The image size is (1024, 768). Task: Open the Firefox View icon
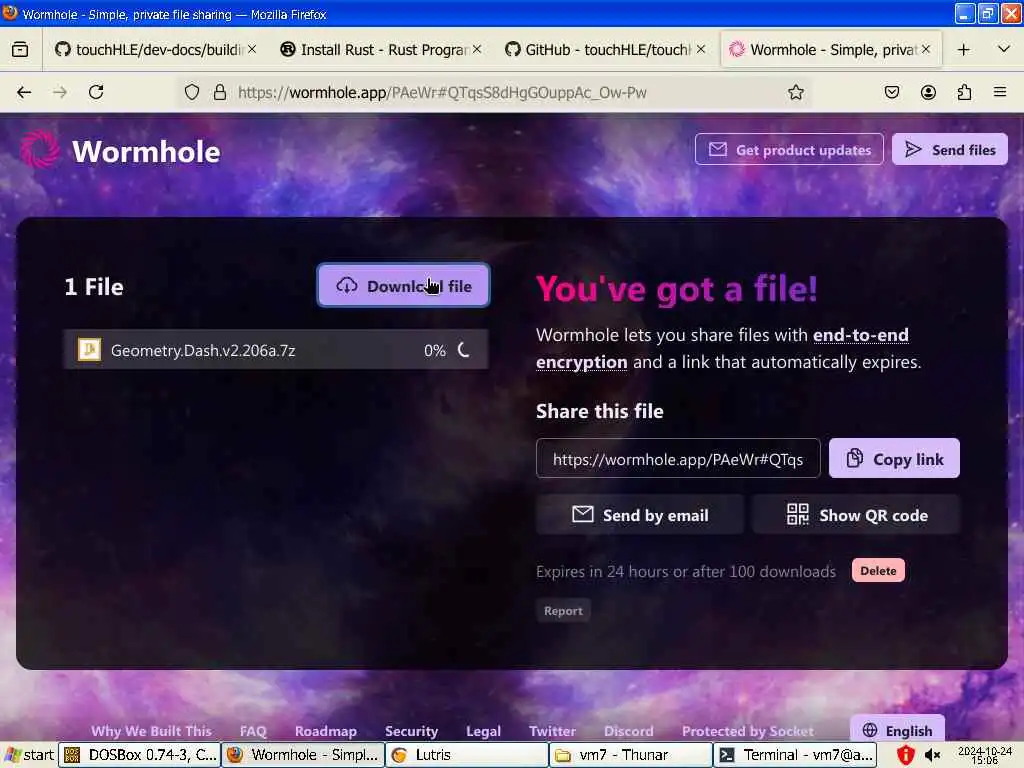(20, 50)
